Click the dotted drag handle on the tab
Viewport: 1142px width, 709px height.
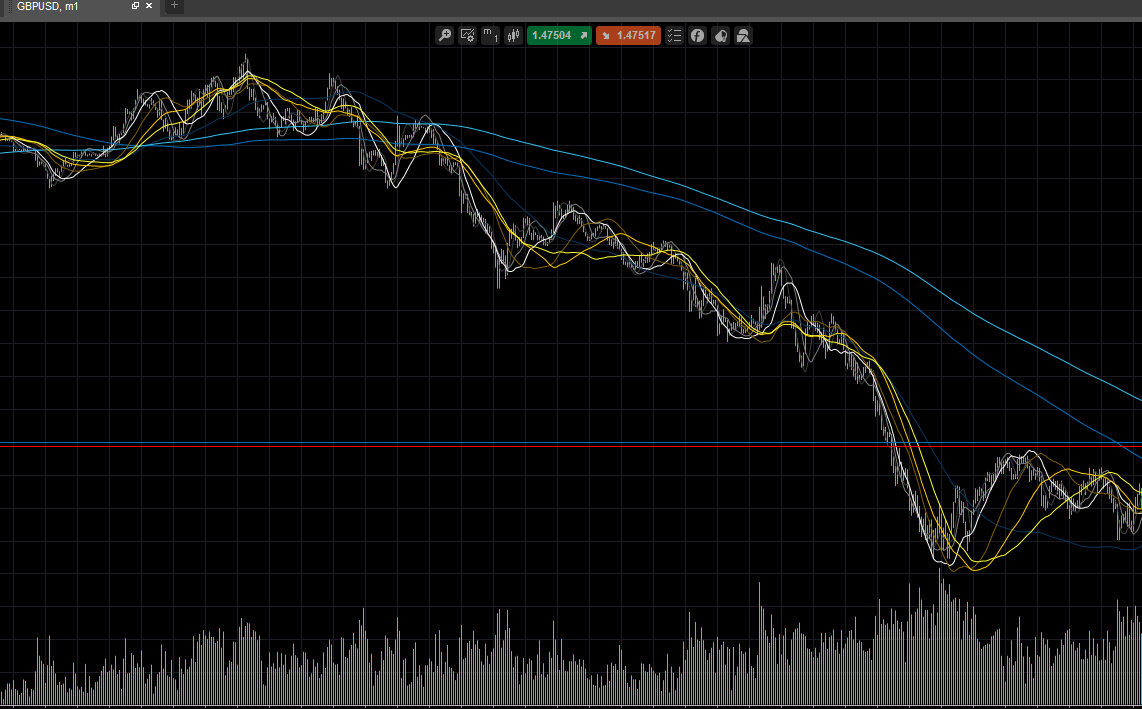[x=8, y=6]
